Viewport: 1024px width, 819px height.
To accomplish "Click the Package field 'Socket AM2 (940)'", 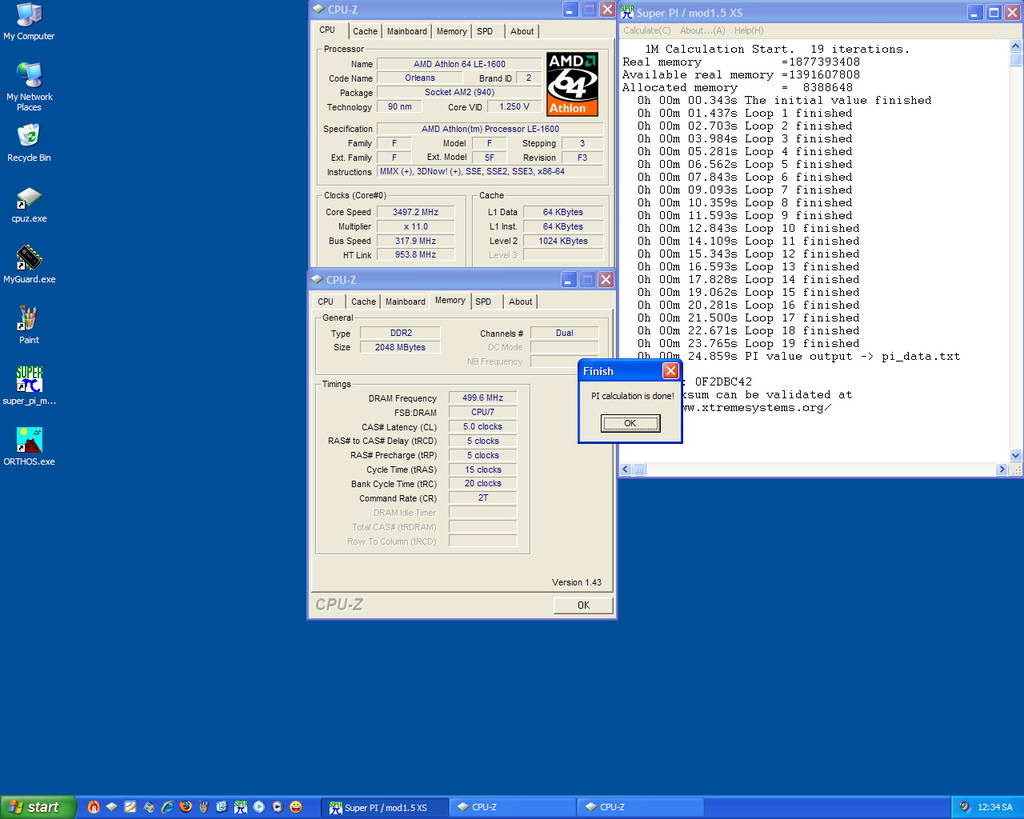I will [459, 92].
